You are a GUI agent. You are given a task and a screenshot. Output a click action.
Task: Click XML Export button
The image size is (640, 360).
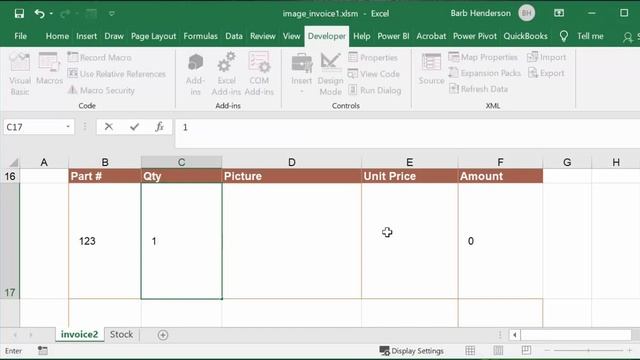546,73
